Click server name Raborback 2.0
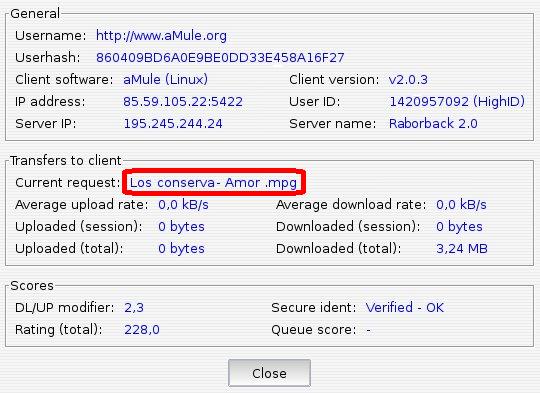 coord(433,124)
